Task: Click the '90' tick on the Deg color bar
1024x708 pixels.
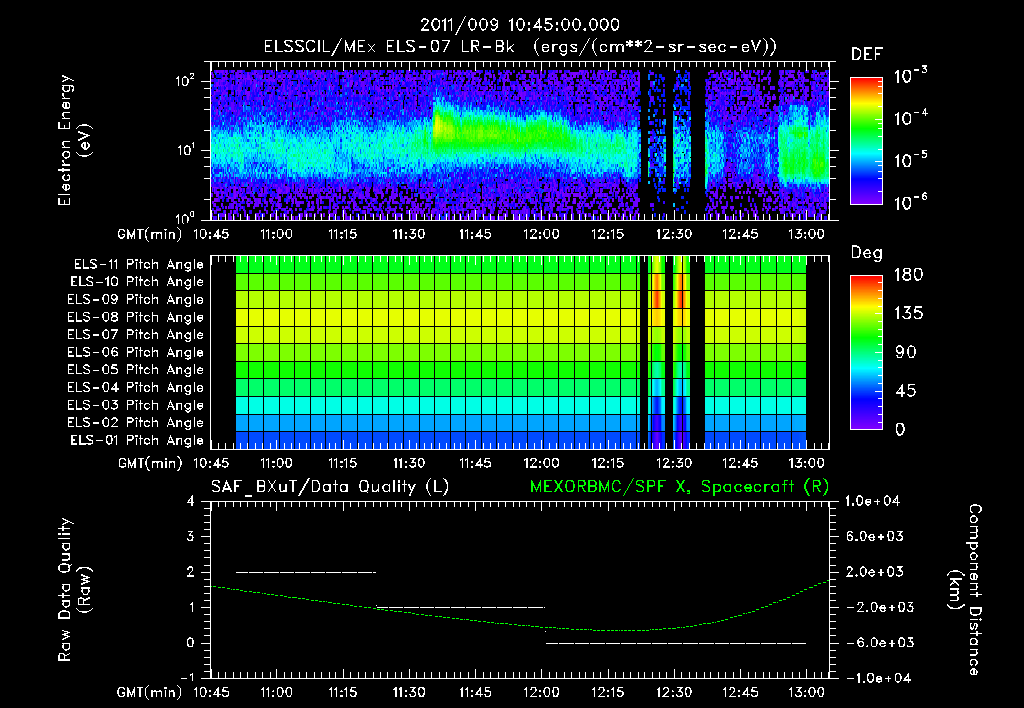Action: (905, 352)
